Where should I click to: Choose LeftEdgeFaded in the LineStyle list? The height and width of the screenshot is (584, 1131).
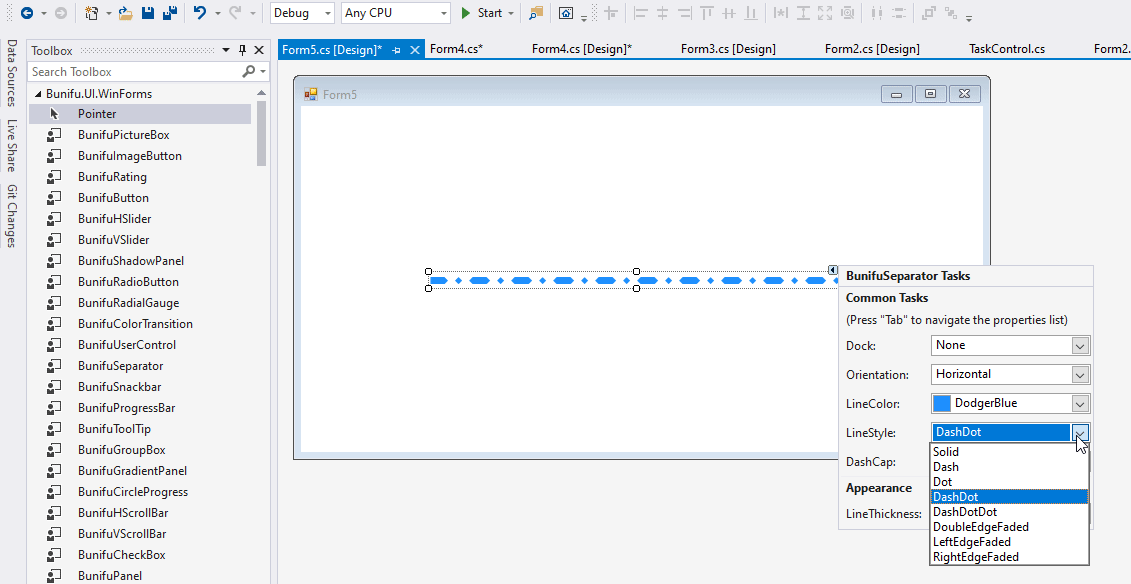1009,542
